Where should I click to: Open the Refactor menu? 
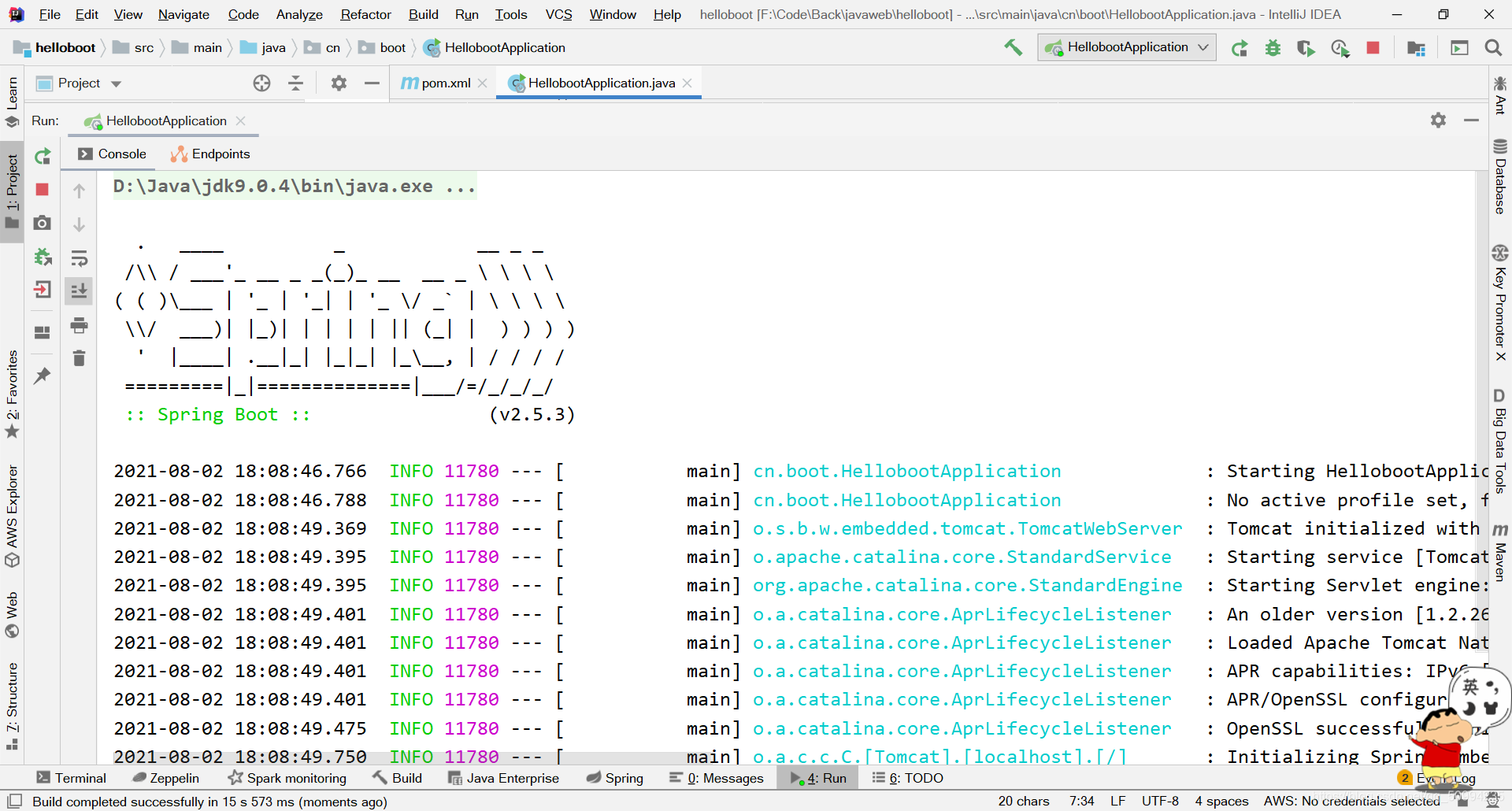coord(365,14)
